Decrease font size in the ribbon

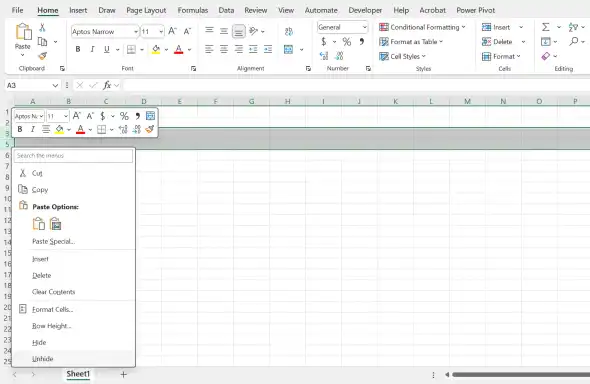point(187,31)
